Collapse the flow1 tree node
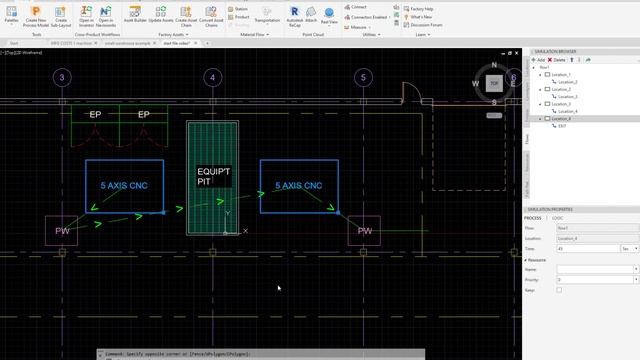640x360 pixels. coord(534,67)
